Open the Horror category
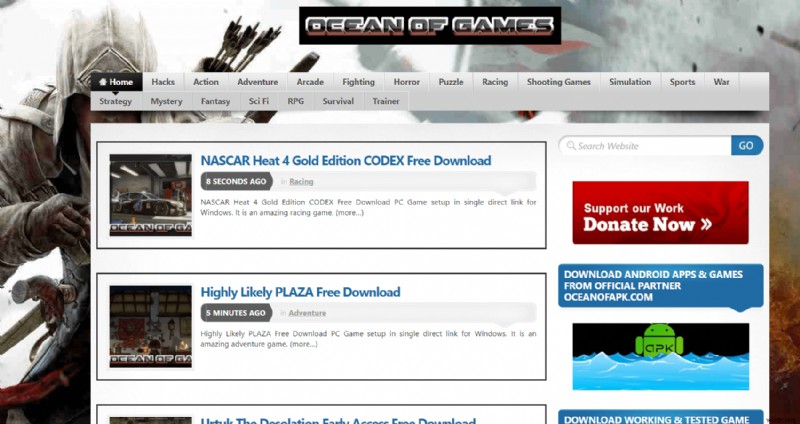Image resolution: width=800 pixels, height=424 pixels. (407, 82)
